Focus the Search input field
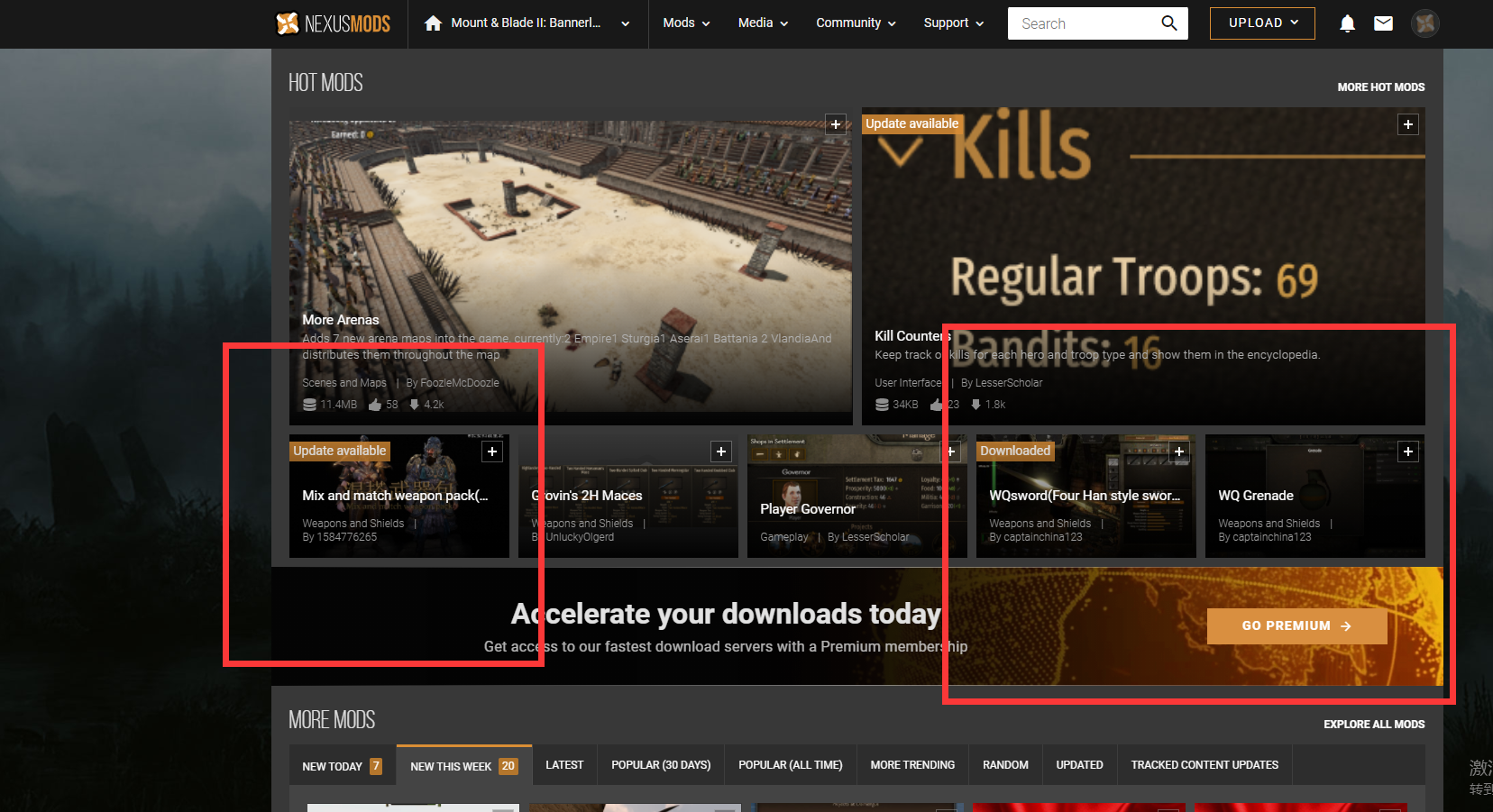The width and height of the screenshot is (1493, 812). pyautogui.click(x=1085, y=23)
